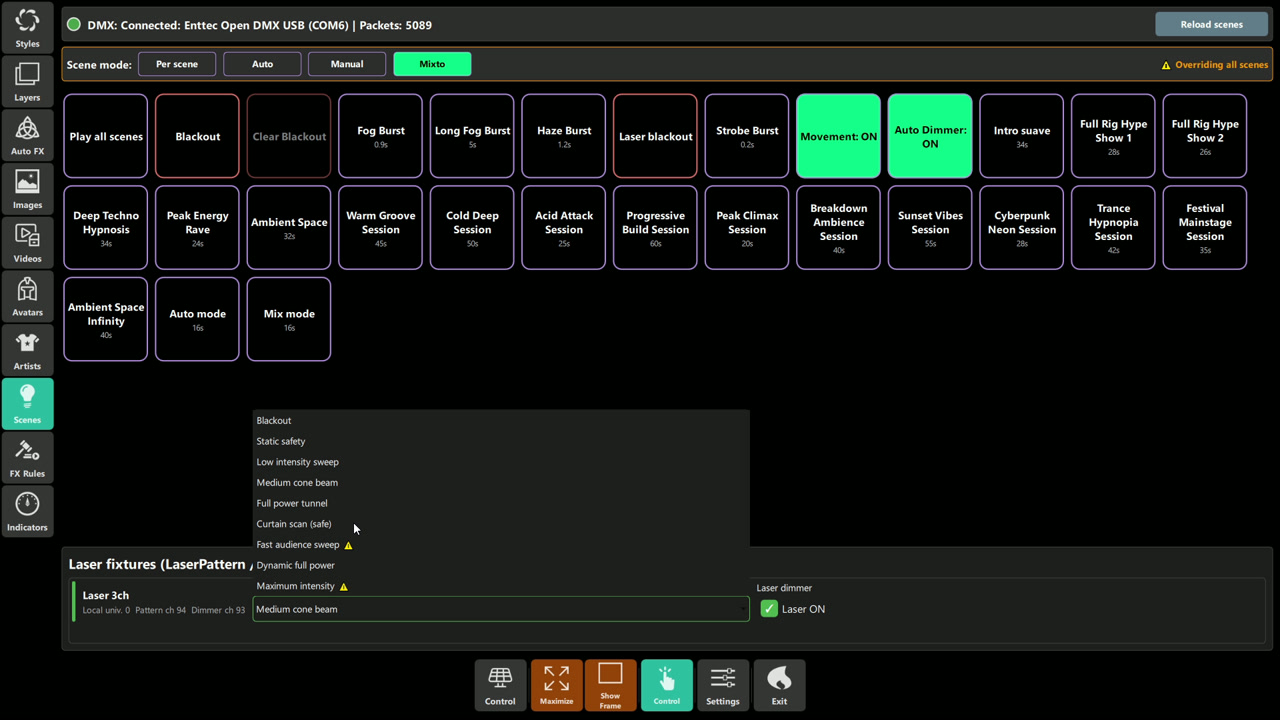
Task: Open the Auto FX sidebar panel
Action: [x=27, y=136]
